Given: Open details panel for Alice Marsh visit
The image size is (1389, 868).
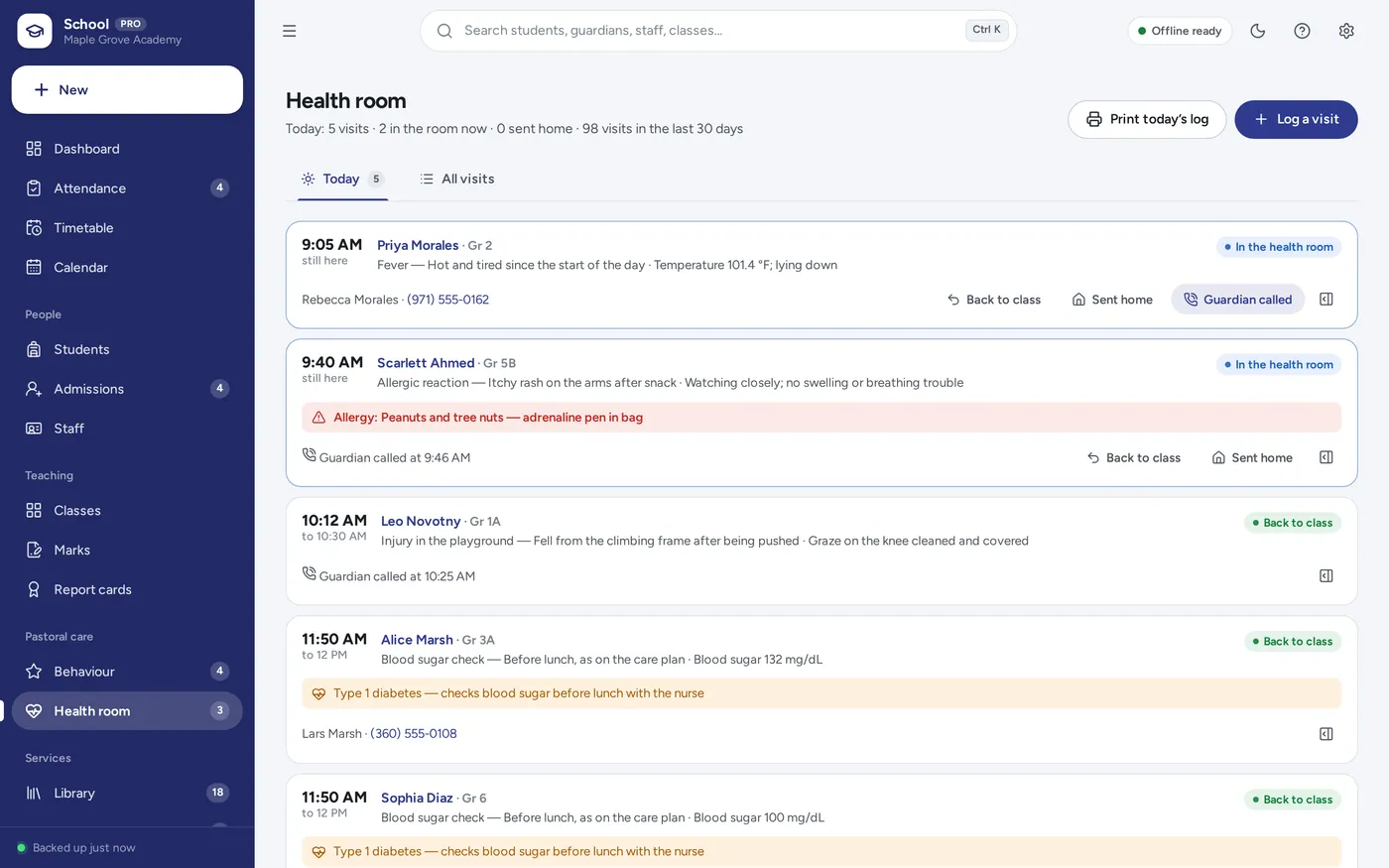Looking at the screenshot, I should 1326,734.
